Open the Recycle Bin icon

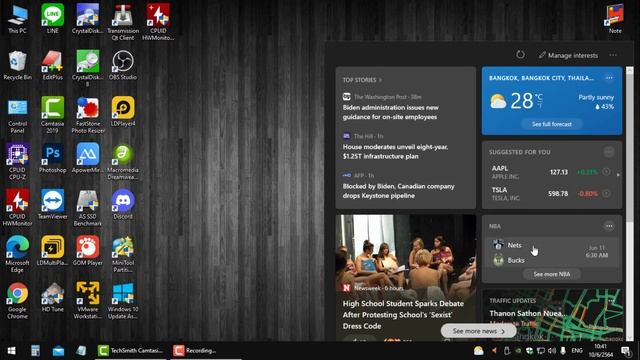pos(18,66)
